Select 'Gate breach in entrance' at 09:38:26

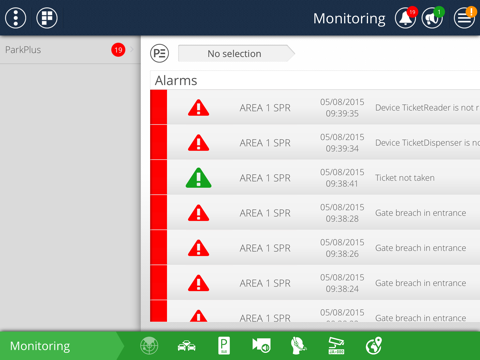pyautogui.click(x=420, y=248)
